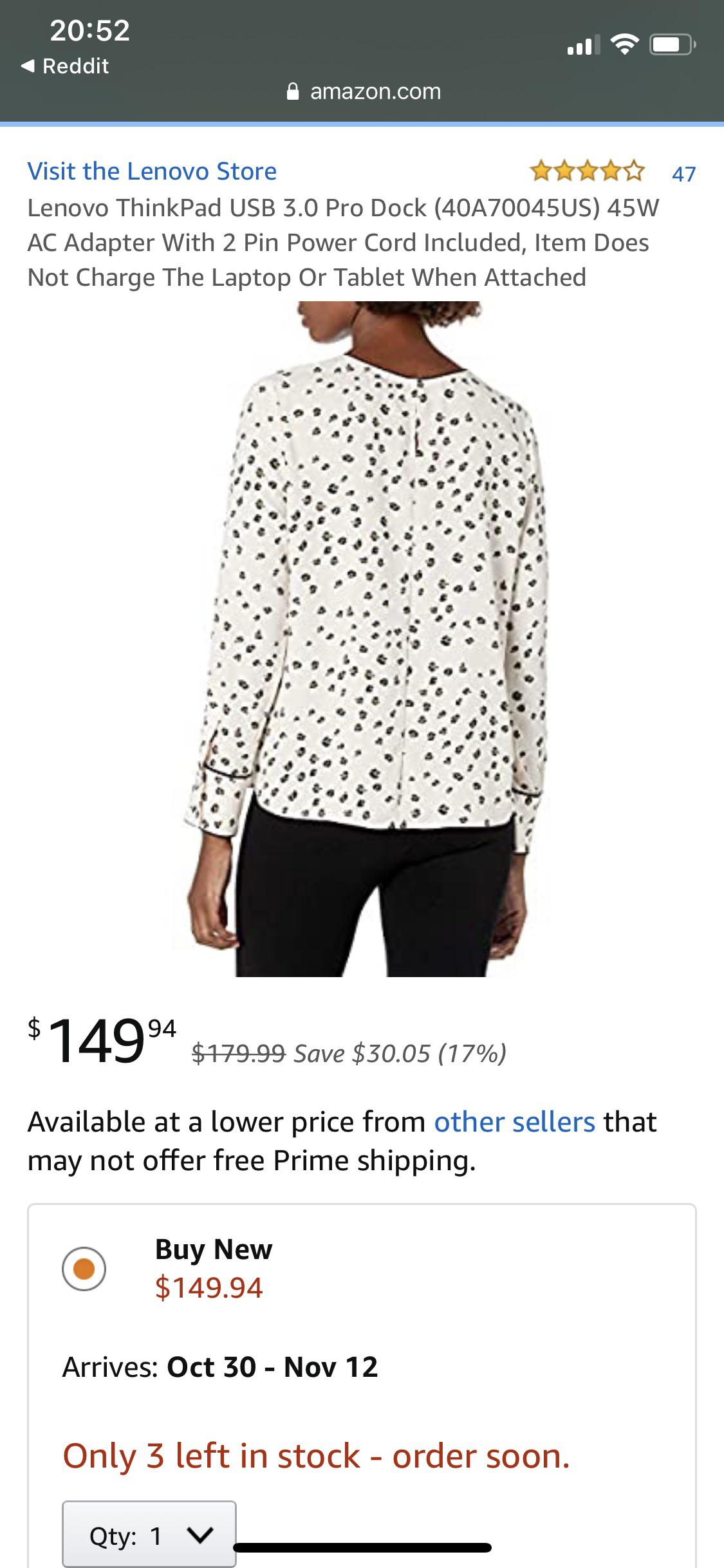Open the other sellers link
724x1568 pixels.
[x=514, y=1121]
